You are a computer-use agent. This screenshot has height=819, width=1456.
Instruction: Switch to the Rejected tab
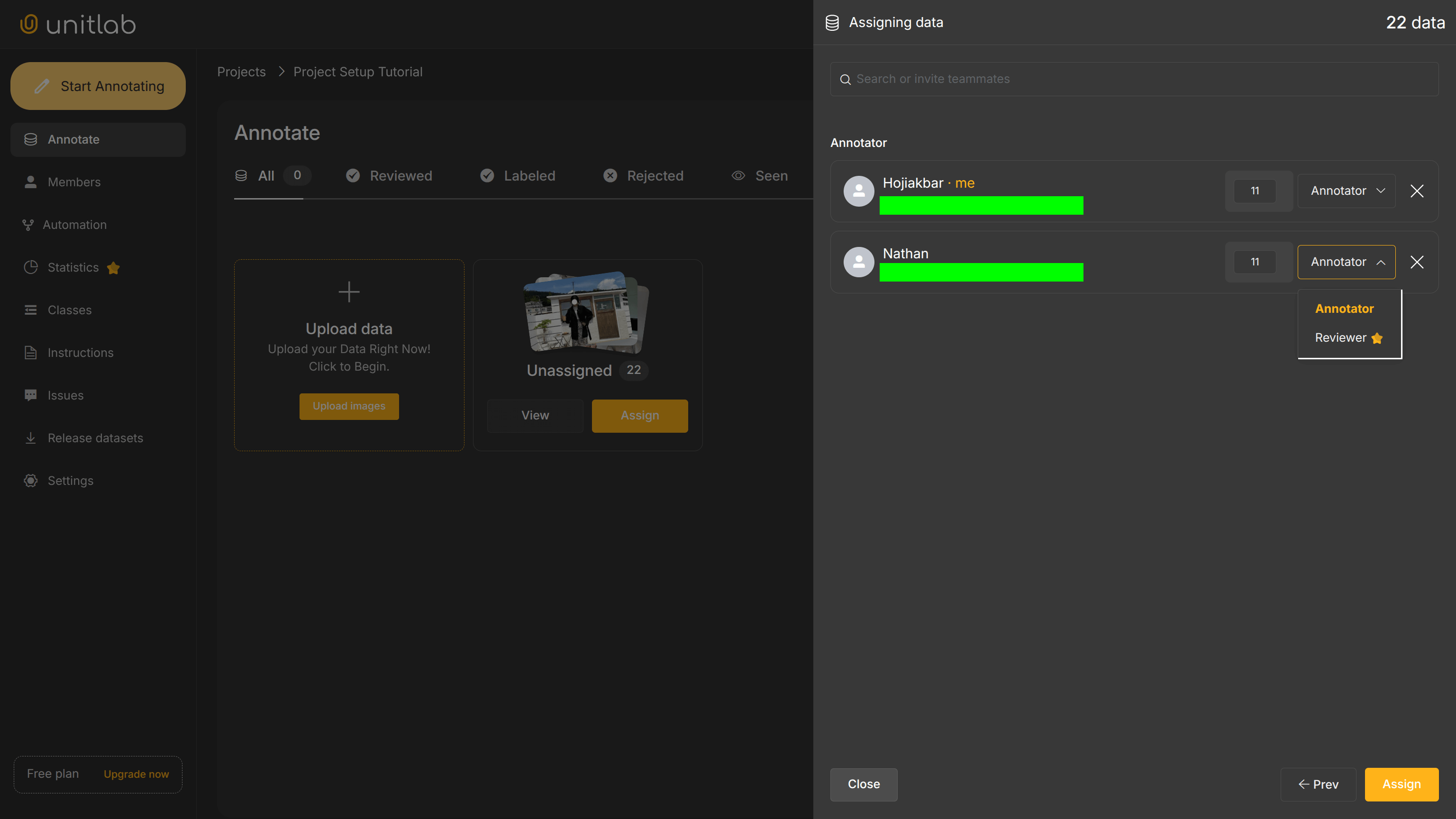pos(655,176)
